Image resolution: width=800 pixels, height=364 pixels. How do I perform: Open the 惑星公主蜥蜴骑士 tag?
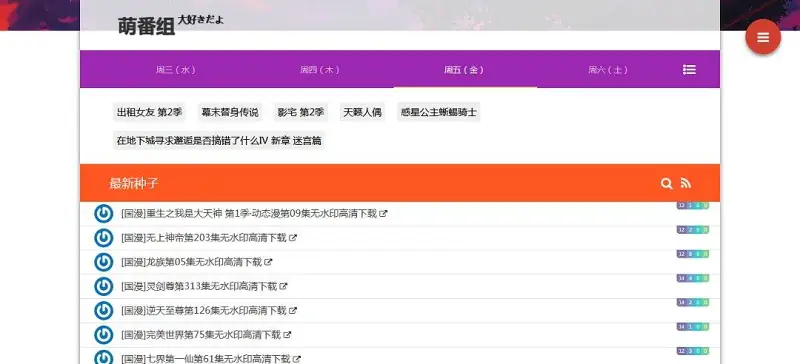point(439,112)
